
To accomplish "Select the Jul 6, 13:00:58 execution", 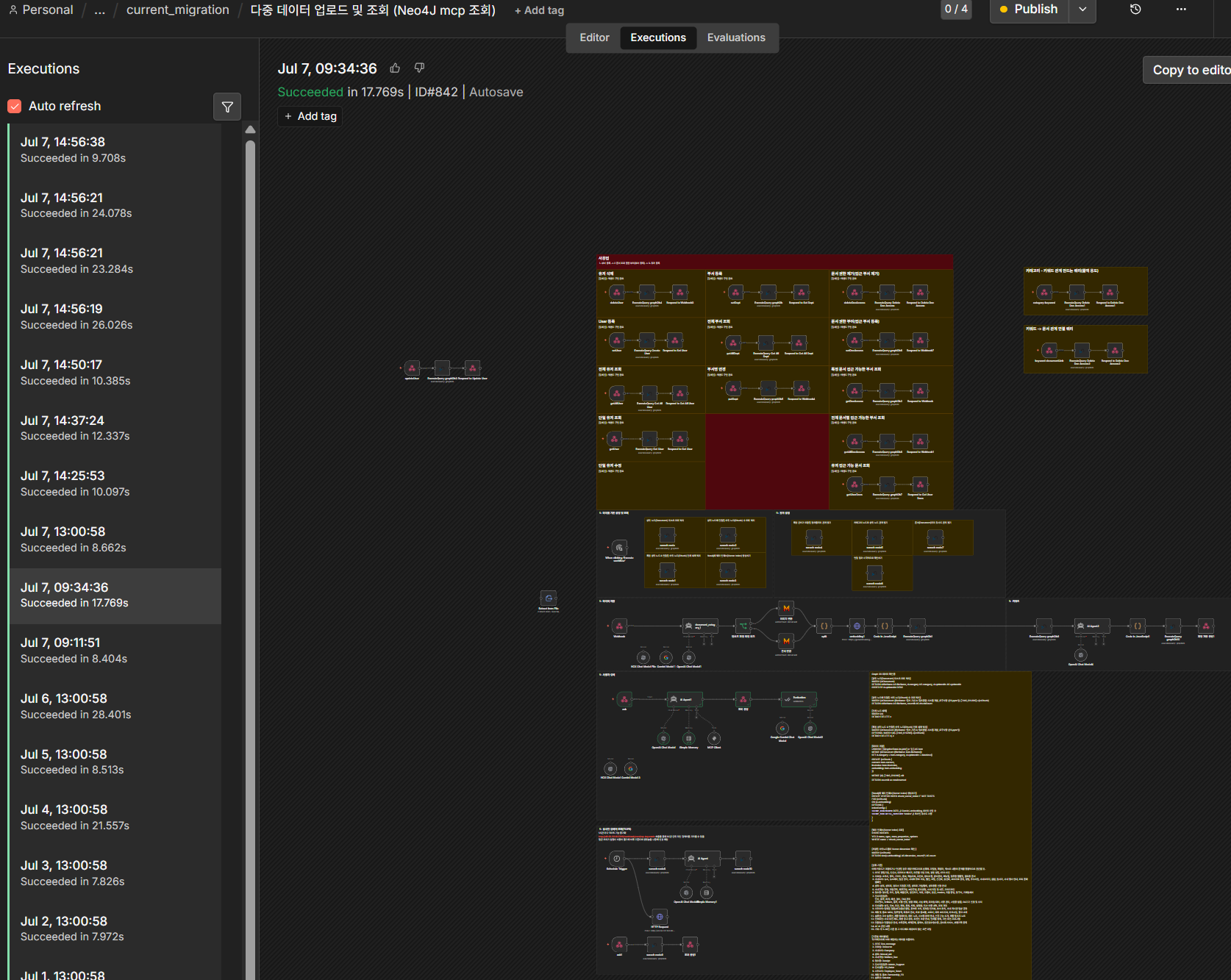I will [x=115, y=706].
